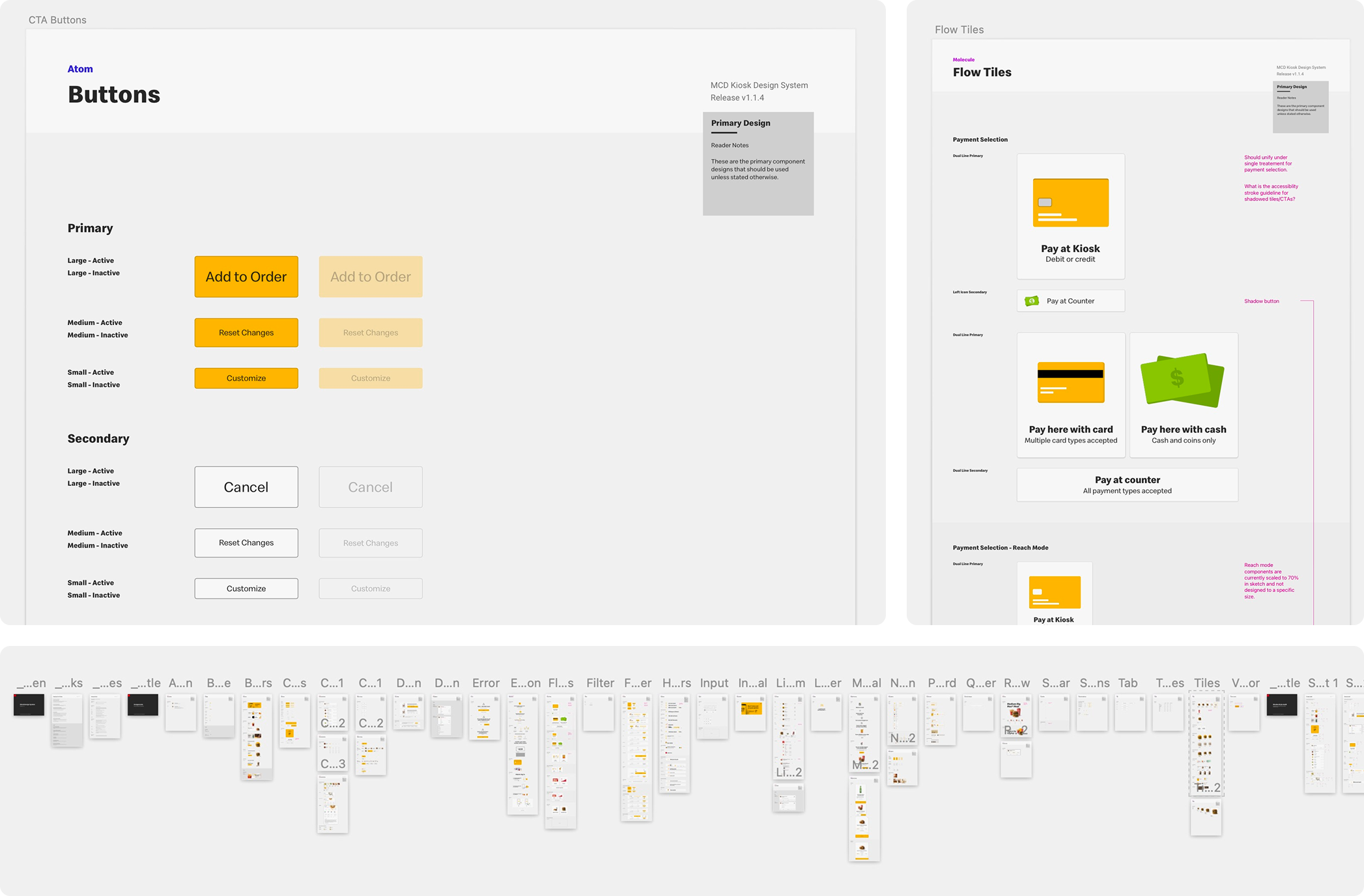Click the striped card icon in Pay here with card
Image resolution: width=1364 pixels, height=896 pixels.
click(x=1070, y=382)
